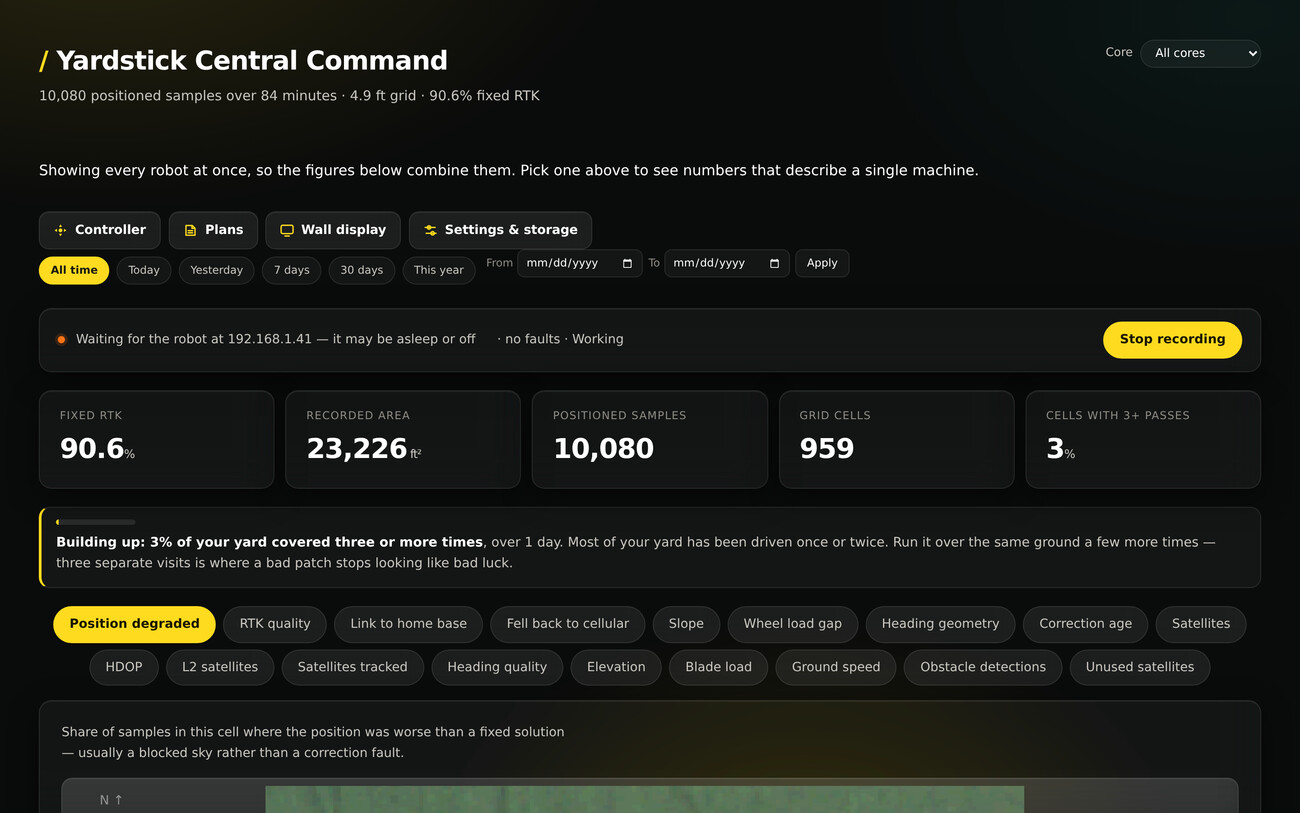Switch to L2 satellites layer
This screenshot has width=1300, height=813.
pos(220,667)
